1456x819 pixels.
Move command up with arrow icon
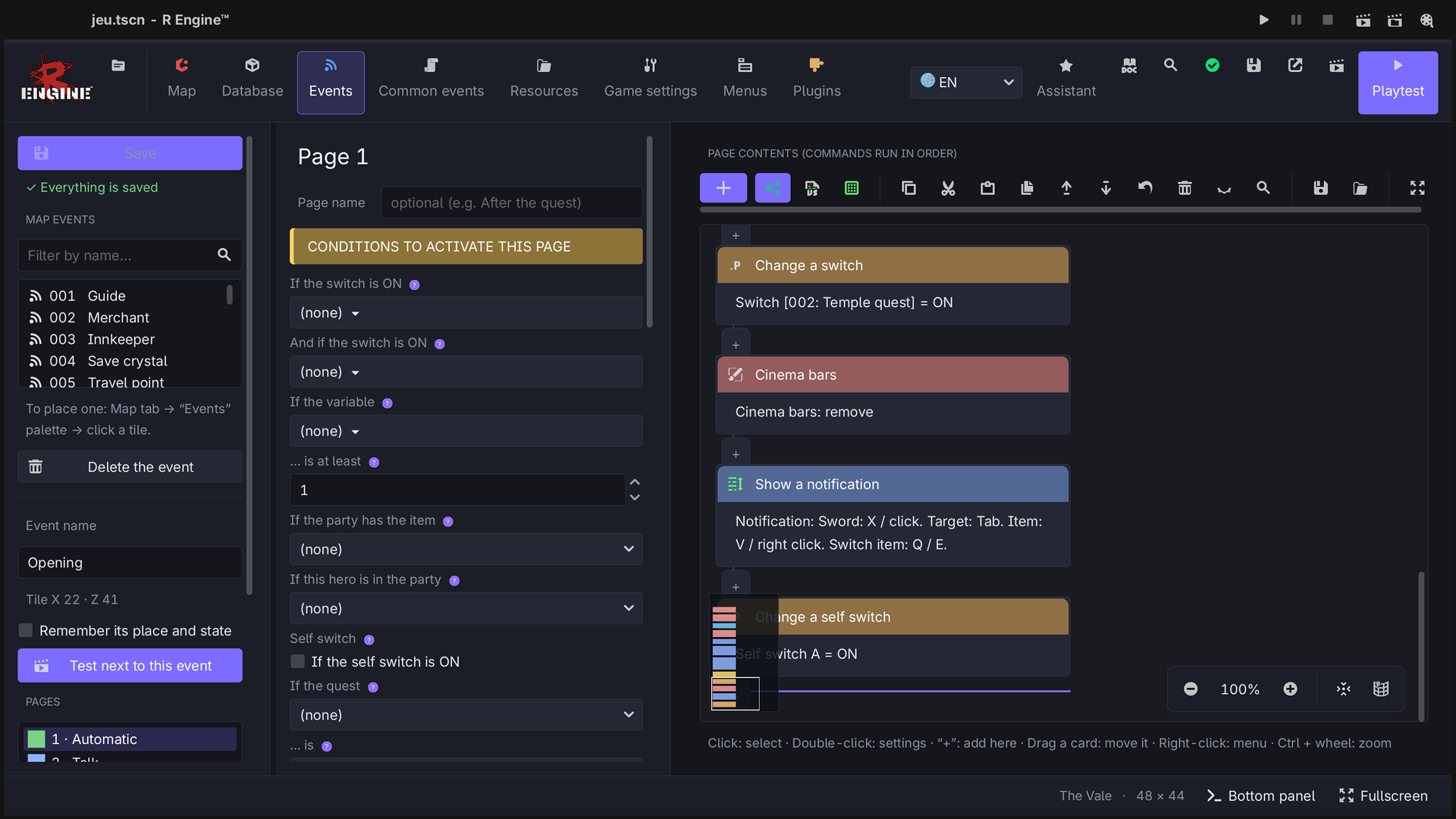pos(1066,188)
